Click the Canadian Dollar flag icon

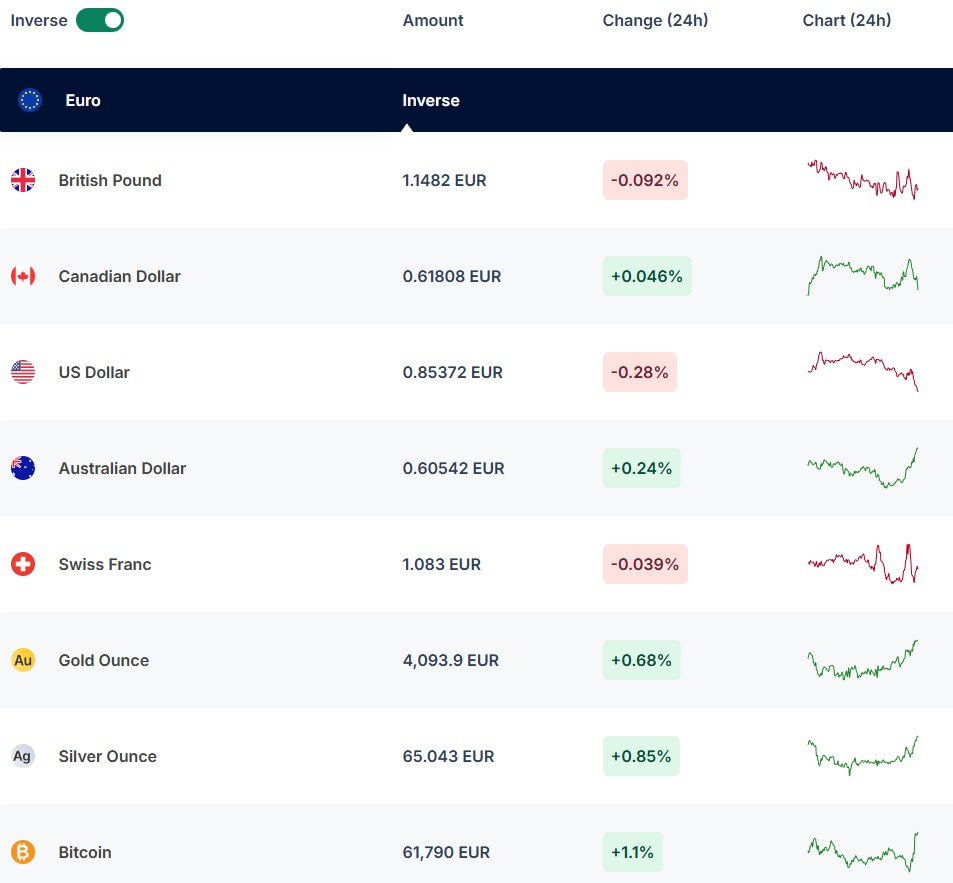click(x=23, y=276)
